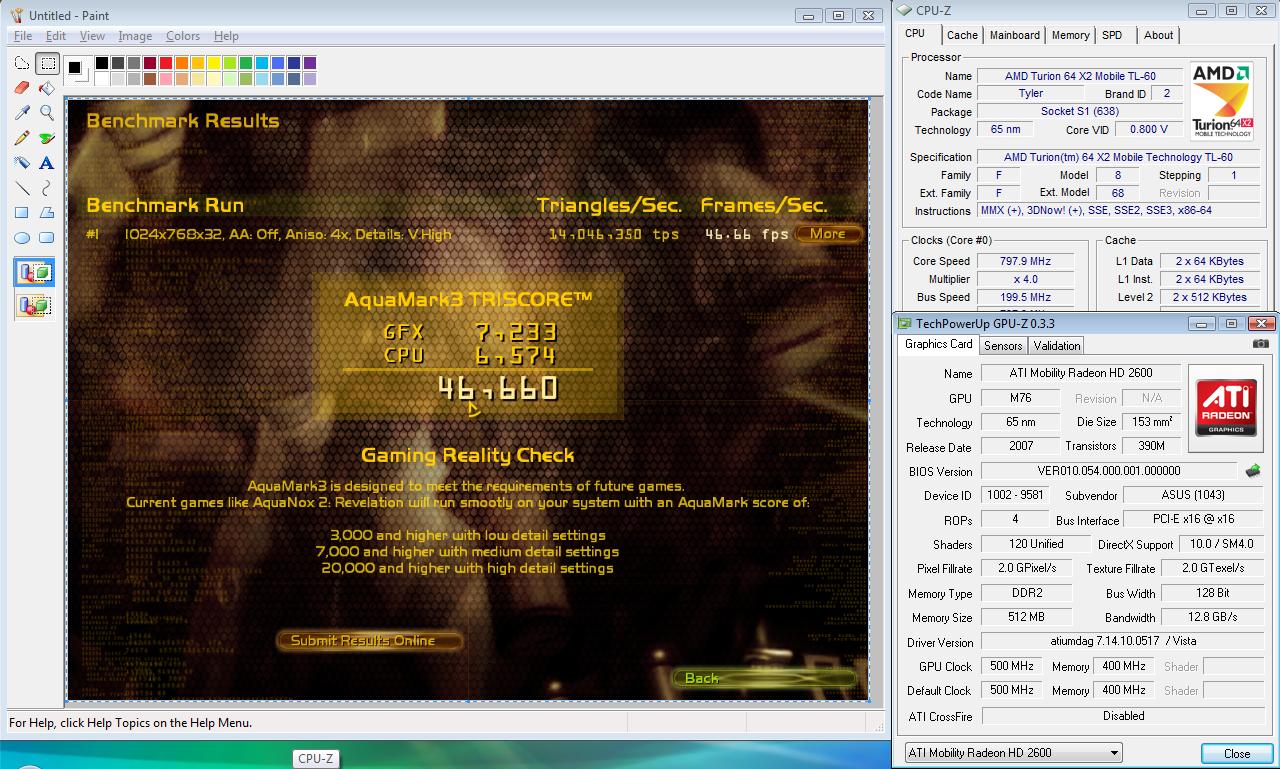Click the CPU-Z Specification field
1280x769 pixels.
pos(1118,157)
